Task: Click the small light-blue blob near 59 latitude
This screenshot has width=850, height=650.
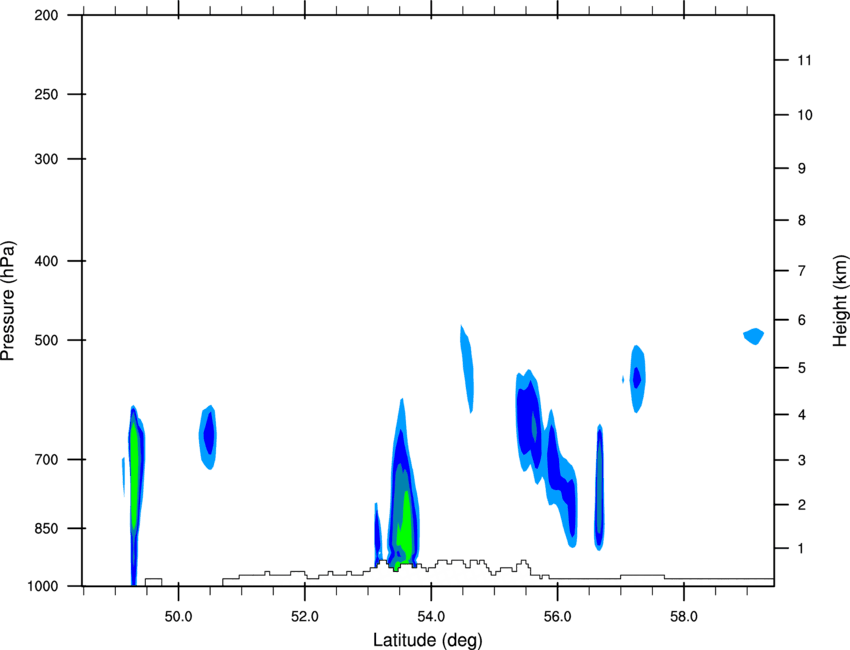Action: pyautogui.click(x=754, y=336)
